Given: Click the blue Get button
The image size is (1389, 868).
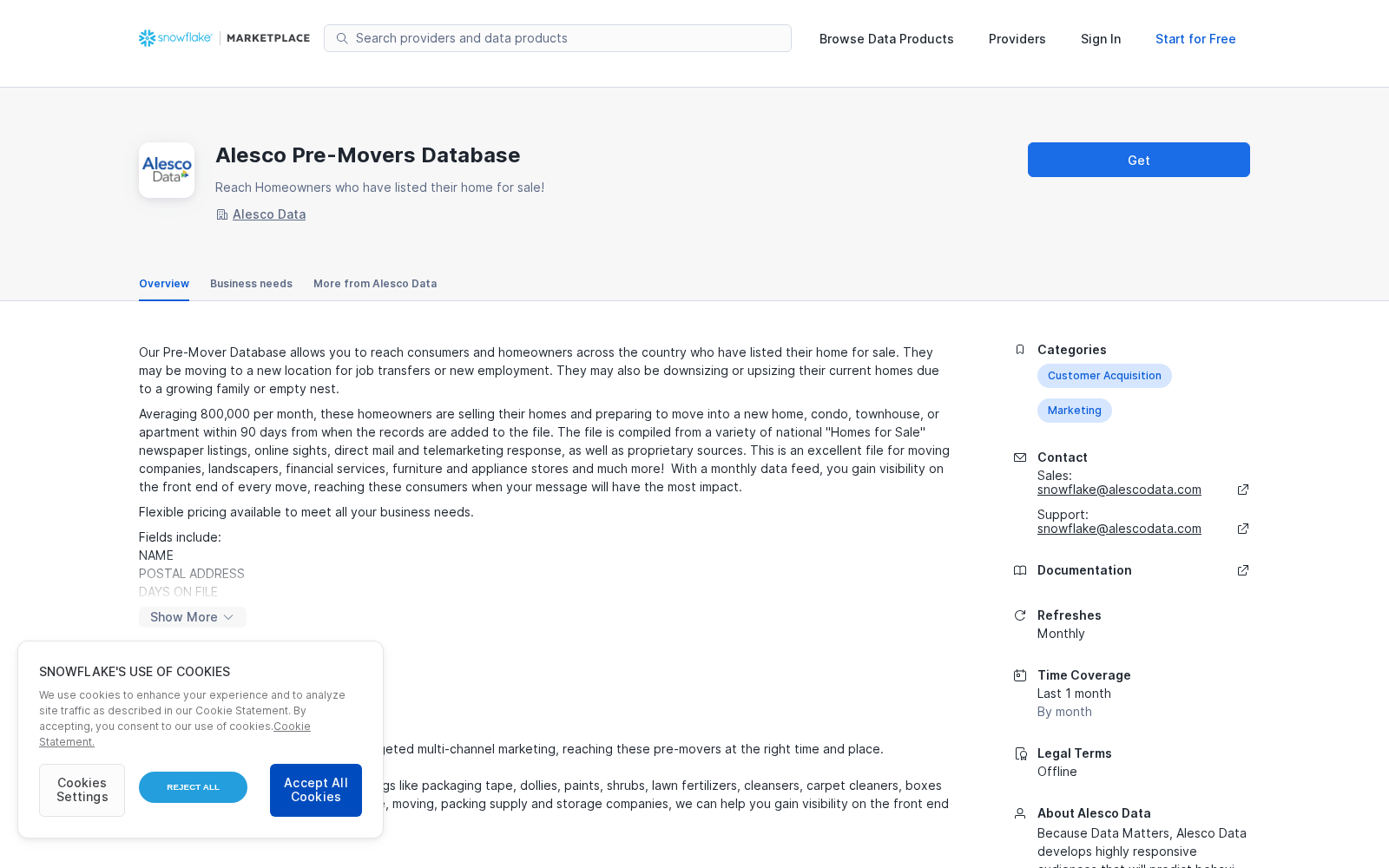Looking at the screenshot, I should pyautogui.click(x=1139, y=160).
